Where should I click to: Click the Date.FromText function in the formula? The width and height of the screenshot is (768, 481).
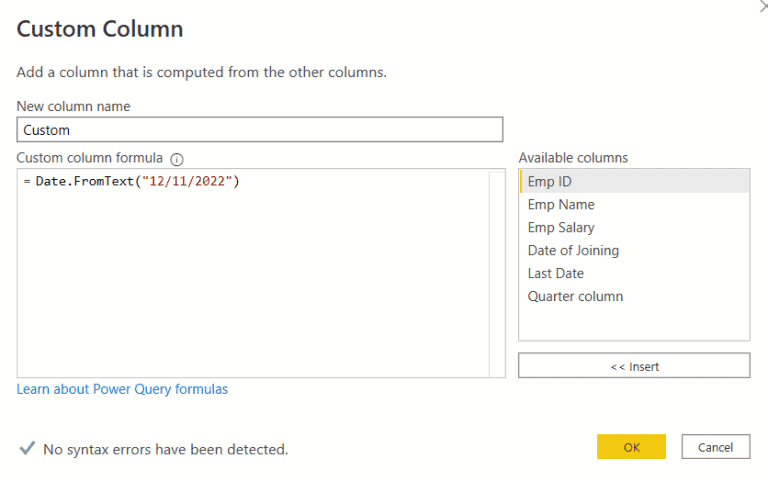(x=84, y=181)
